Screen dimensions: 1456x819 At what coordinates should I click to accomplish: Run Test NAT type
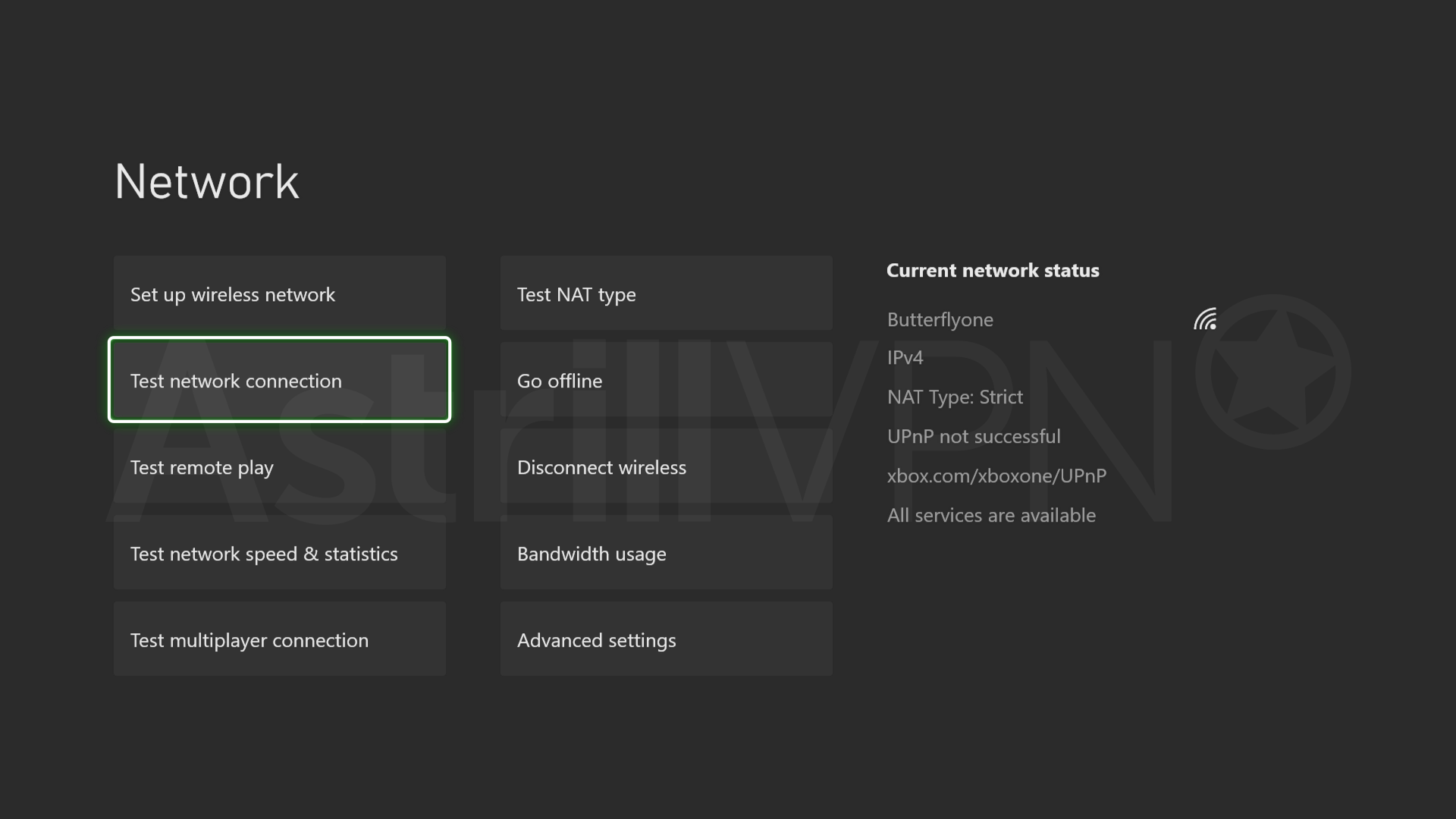coord(666,294)
